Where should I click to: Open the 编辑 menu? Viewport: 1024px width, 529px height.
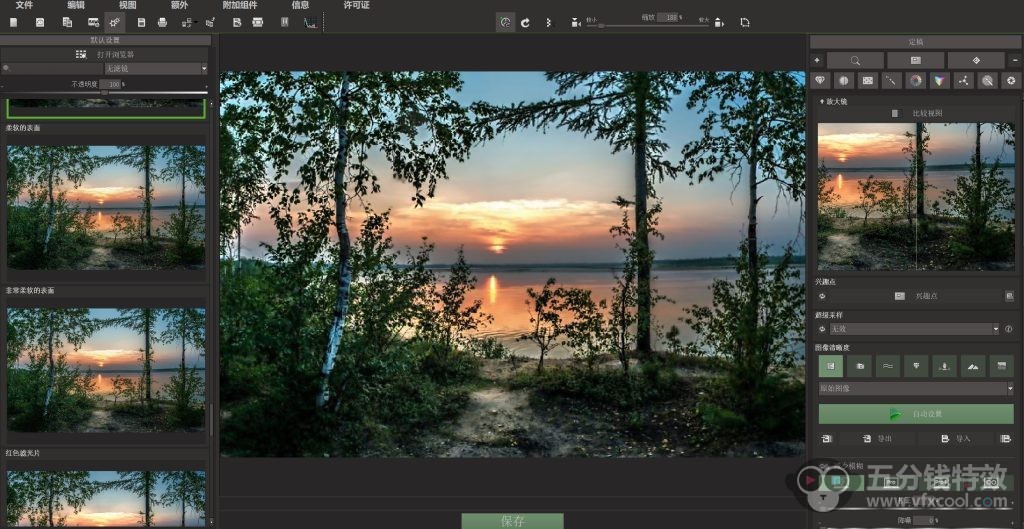click(x=76, y=5)
